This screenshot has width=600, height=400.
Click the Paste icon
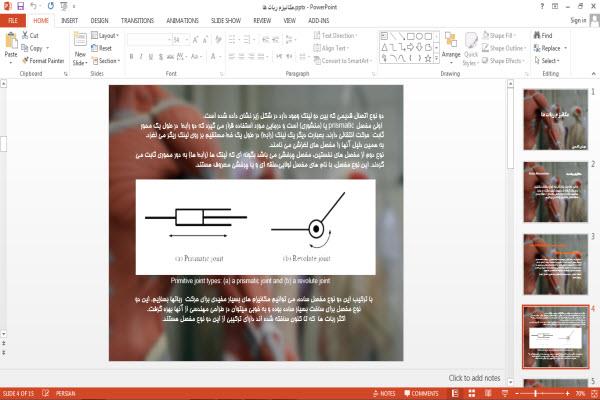pyautogui.click(x=11, y=41)
